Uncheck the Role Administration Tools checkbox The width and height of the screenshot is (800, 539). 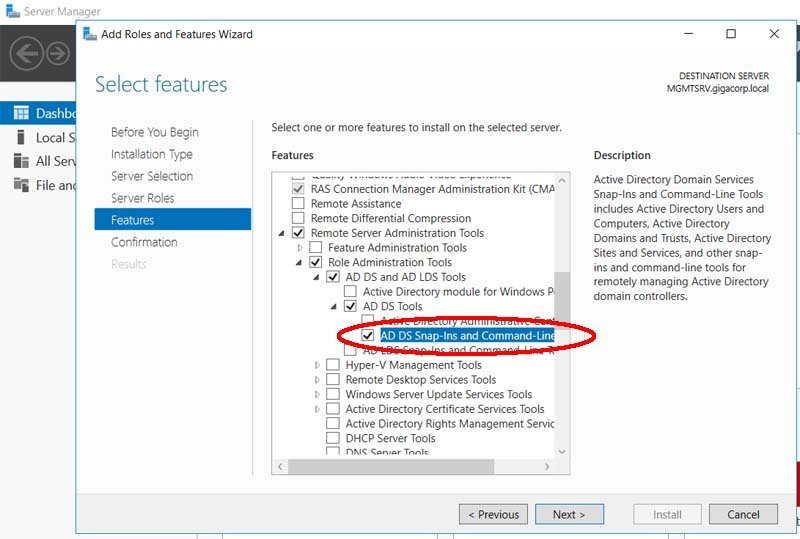(x=316, y=262)
